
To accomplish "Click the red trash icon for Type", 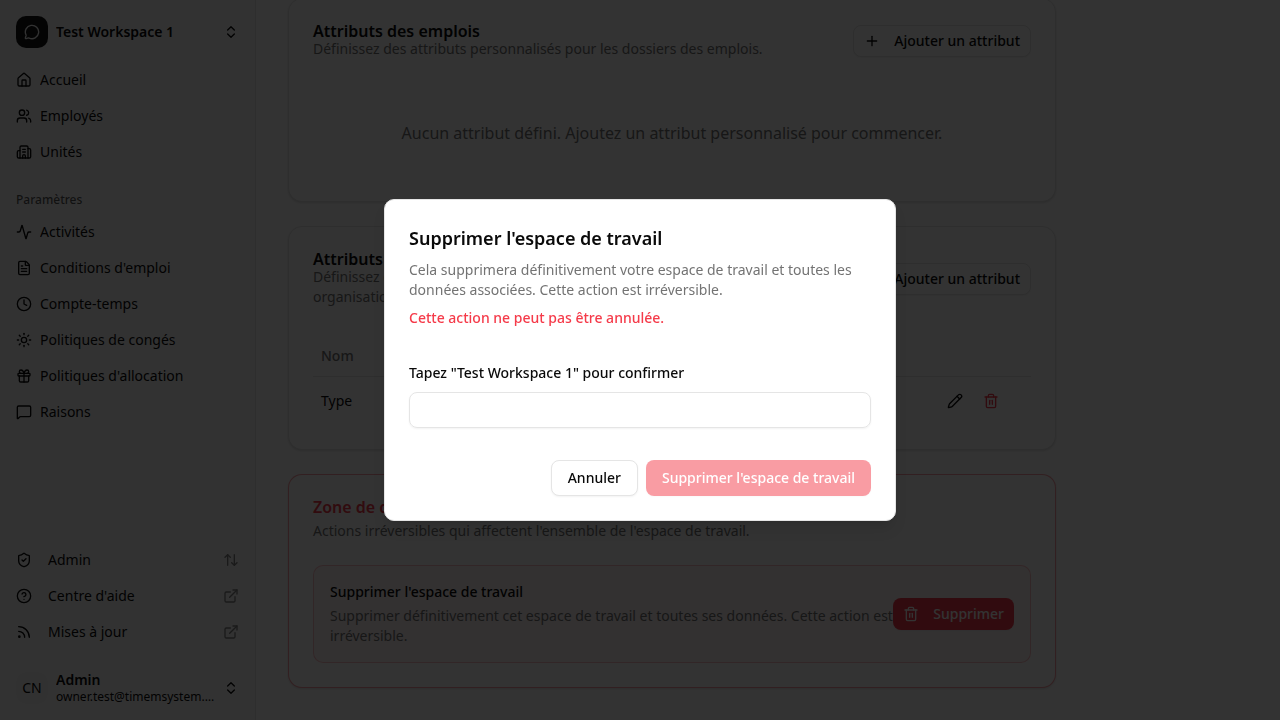I will point(991,401).
